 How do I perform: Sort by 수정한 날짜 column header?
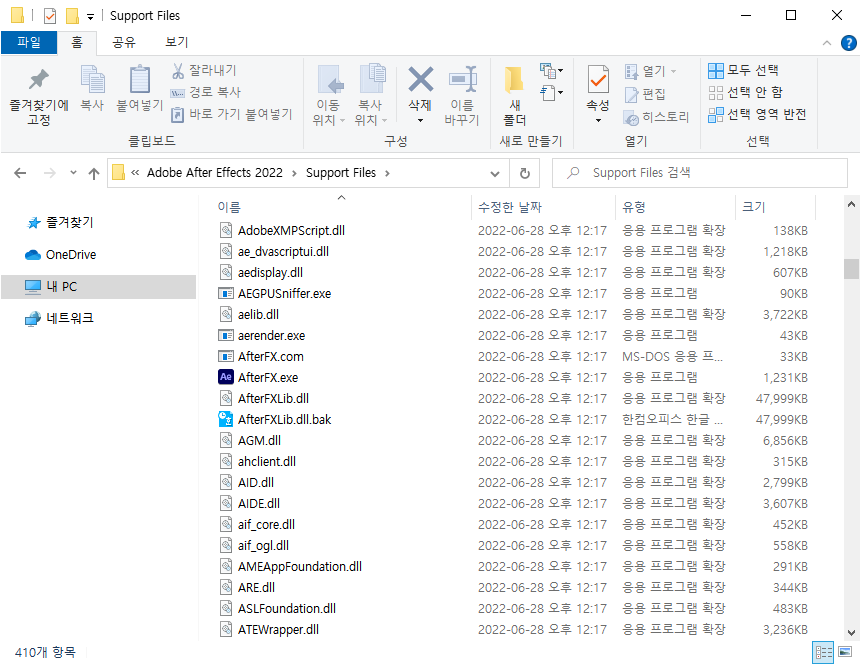coord(510,207)
